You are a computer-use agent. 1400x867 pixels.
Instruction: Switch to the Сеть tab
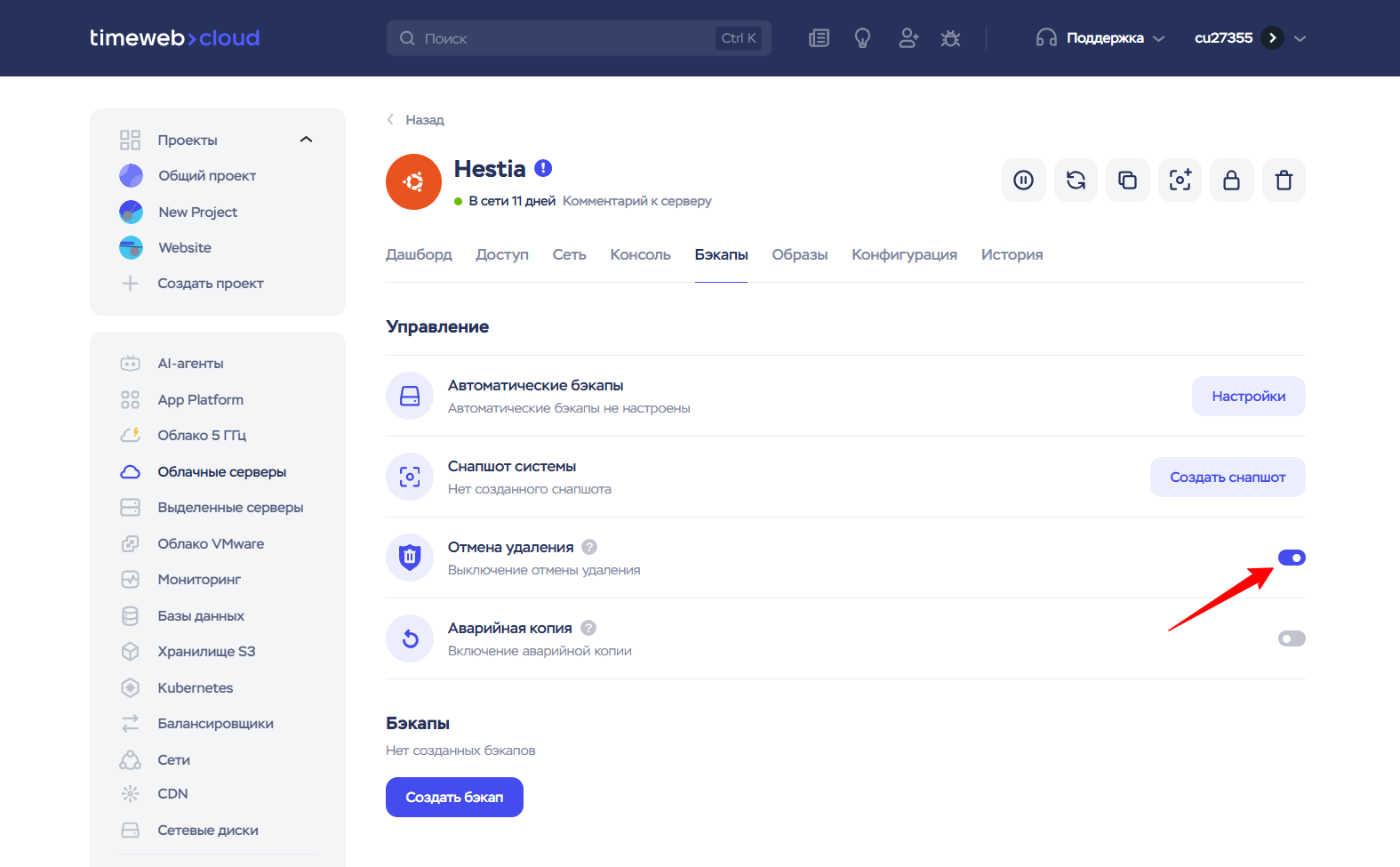coord(570,254)
